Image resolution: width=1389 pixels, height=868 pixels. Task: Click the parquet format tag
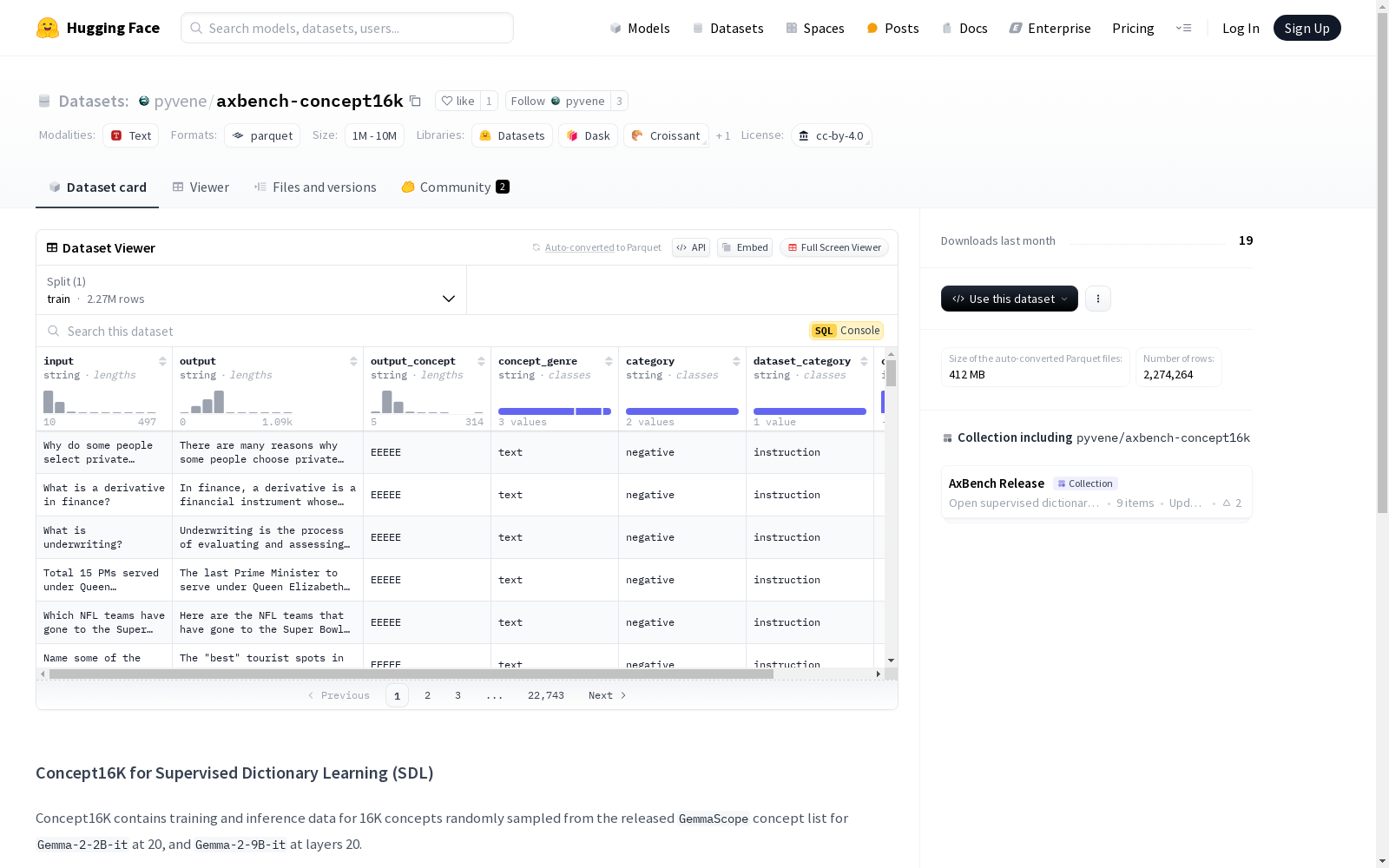tap(262, 135)
